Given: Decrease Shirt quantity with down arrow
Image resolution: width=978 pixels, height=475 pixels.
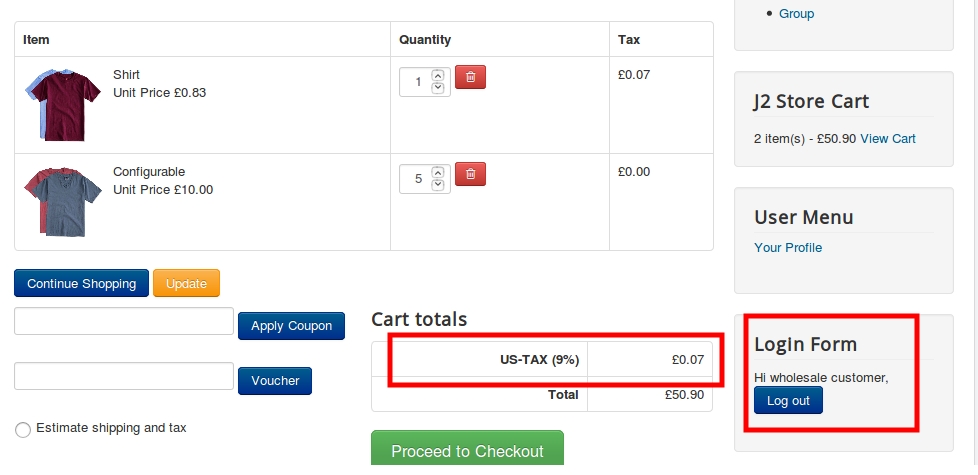Looking at the screenshot, I should [437, 88].
